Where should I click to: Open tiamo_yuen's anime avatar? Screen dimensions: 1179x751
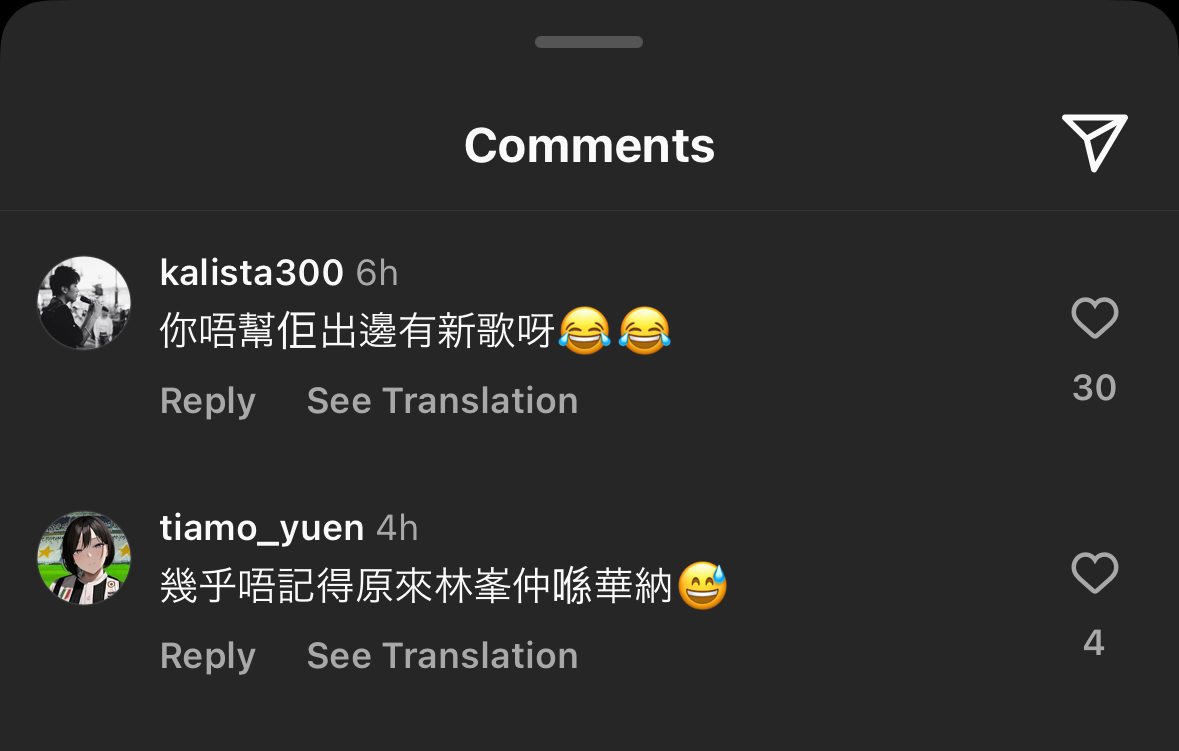click(x=84, y=558)
